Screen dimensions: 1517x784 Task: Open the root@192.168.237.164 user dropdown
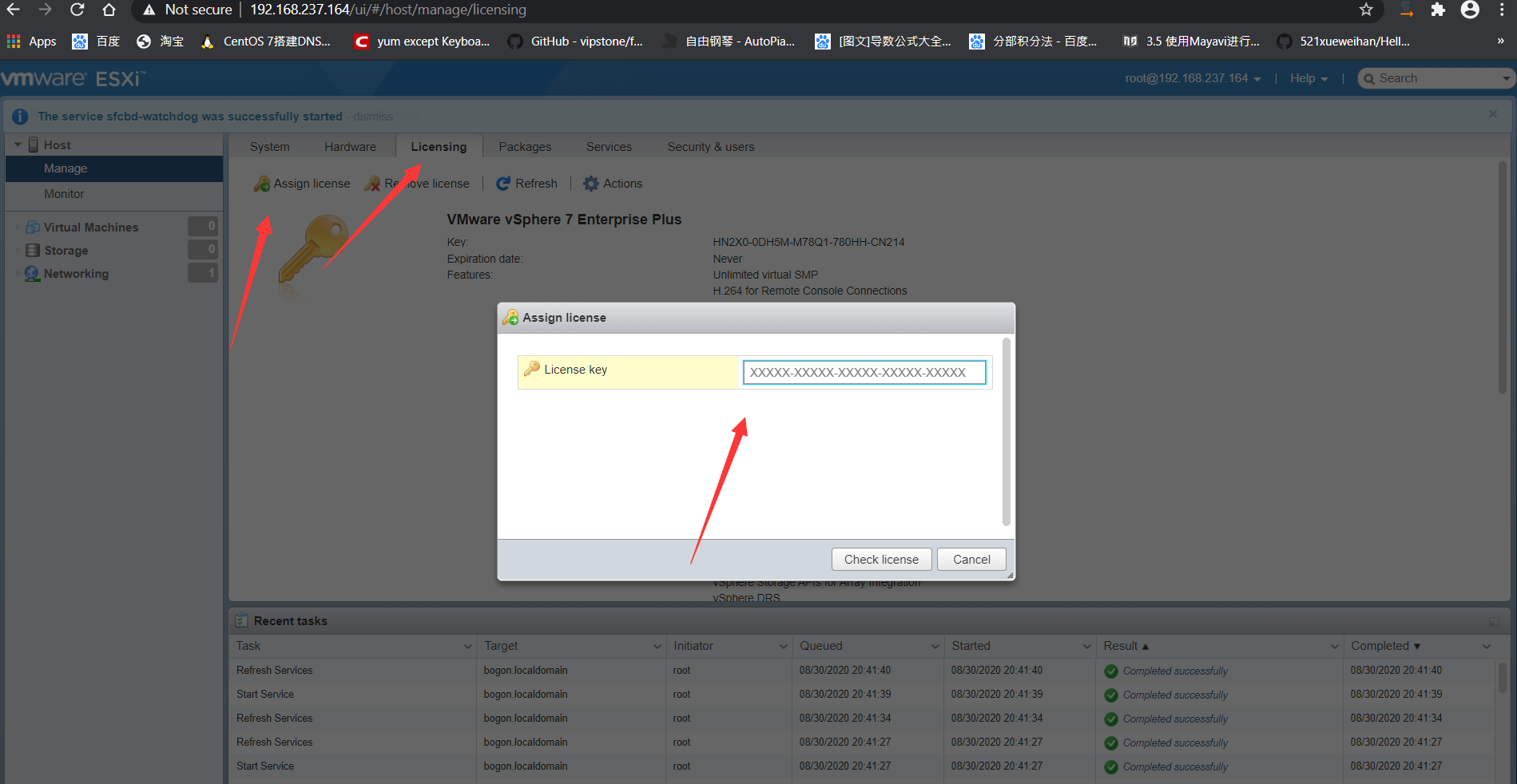(1193, 78)
